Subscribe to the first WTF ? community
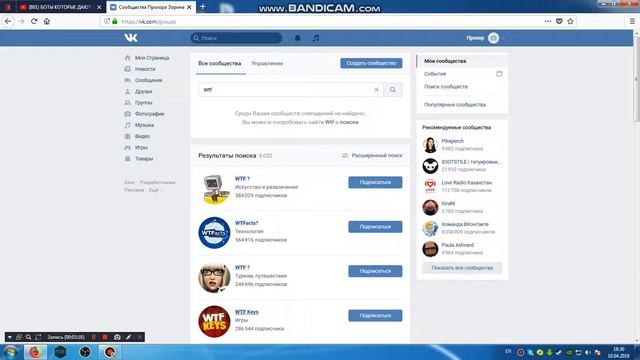640x360 pixels. point(375,182)
